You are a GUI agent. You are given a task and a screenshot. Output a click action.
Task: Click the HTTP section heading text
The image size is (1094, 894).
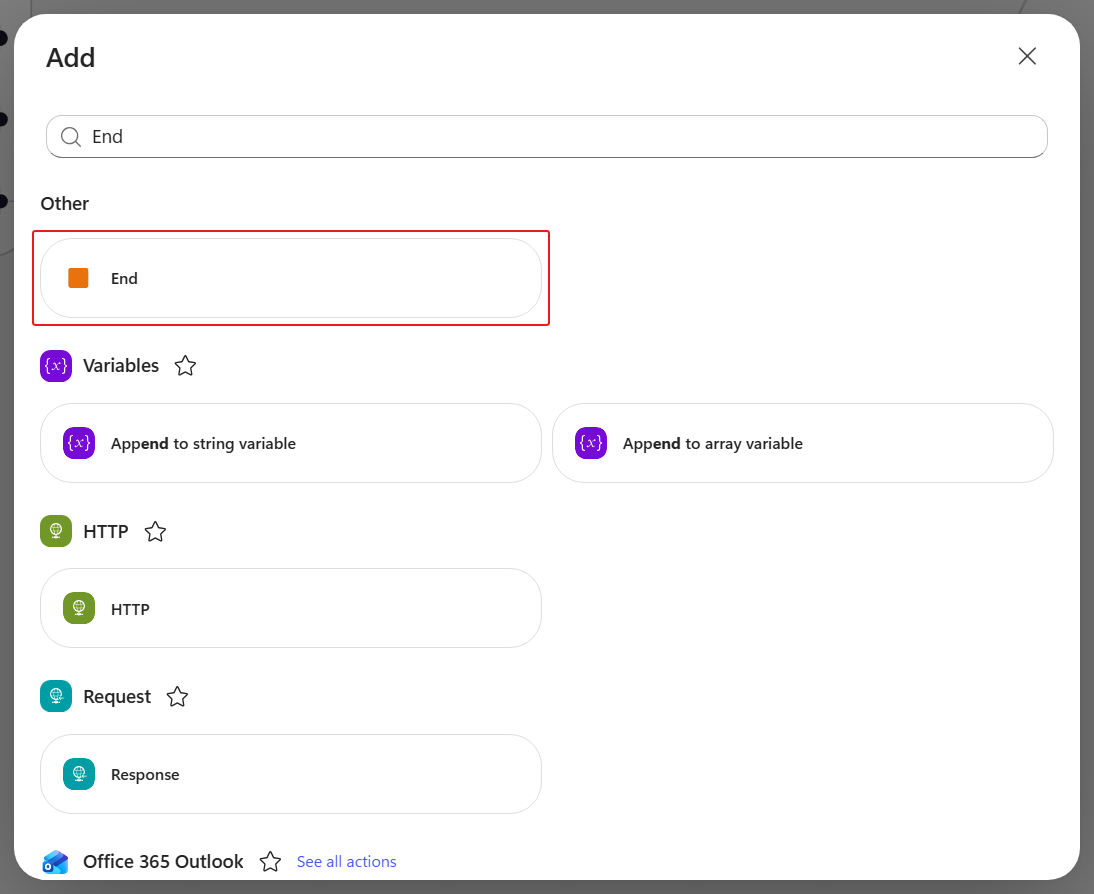(106, 532)
